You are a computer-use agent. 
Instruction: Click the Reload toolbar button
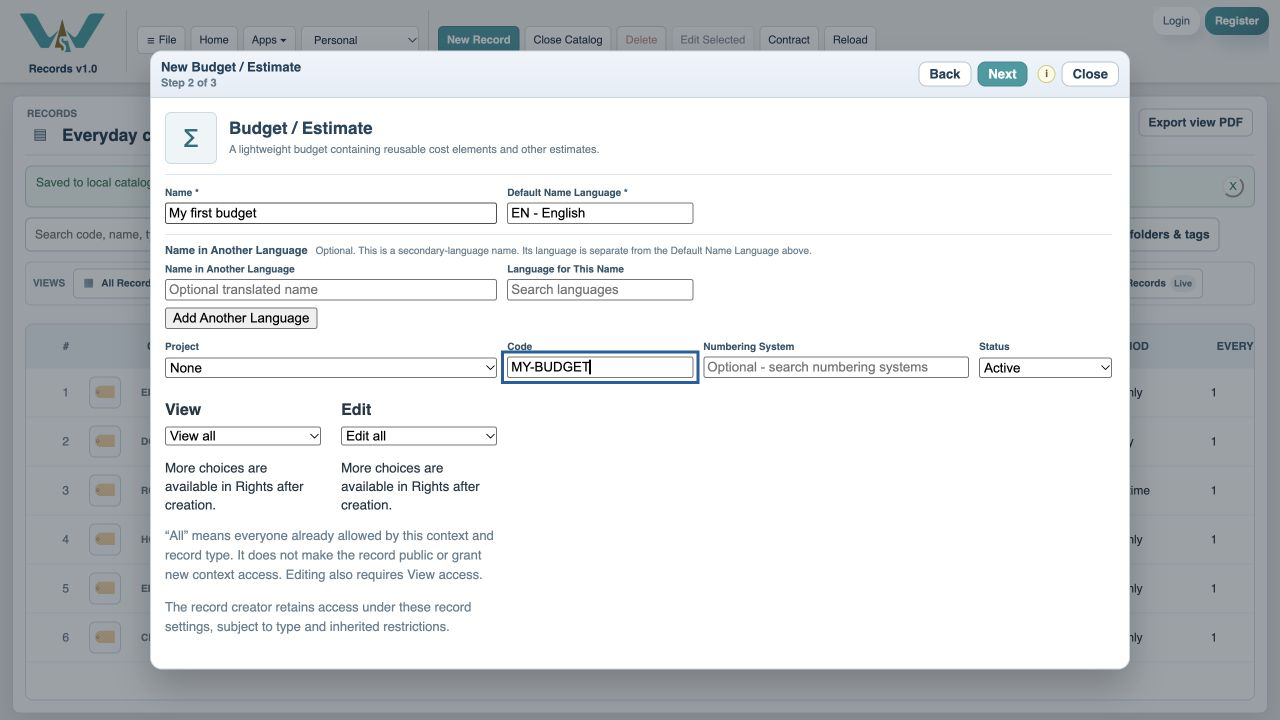[x=850, y=40]
